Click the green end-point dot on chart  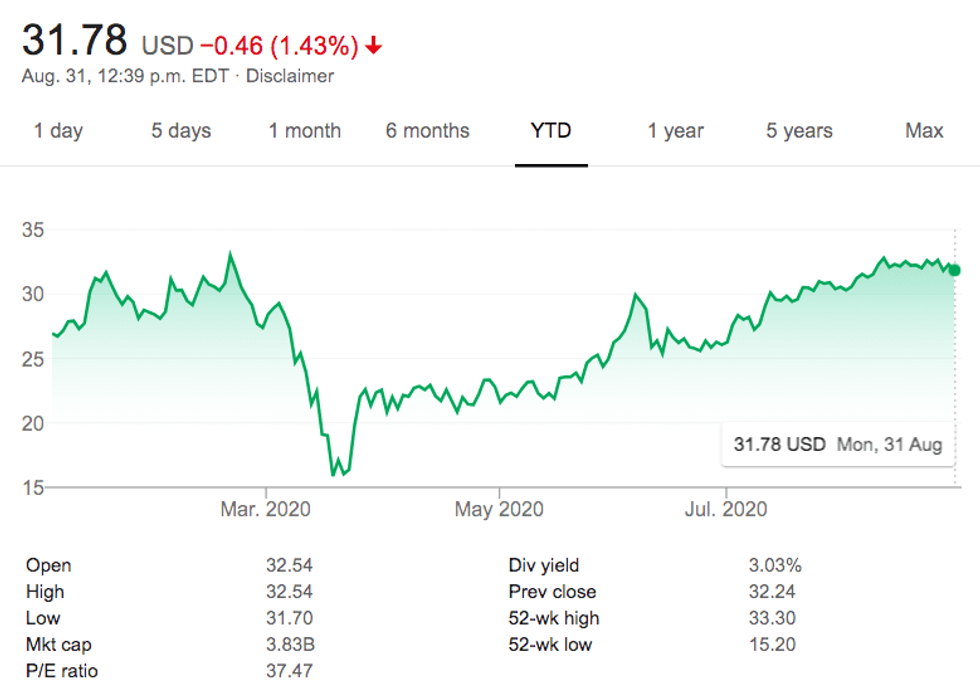(x=955, y=270)
